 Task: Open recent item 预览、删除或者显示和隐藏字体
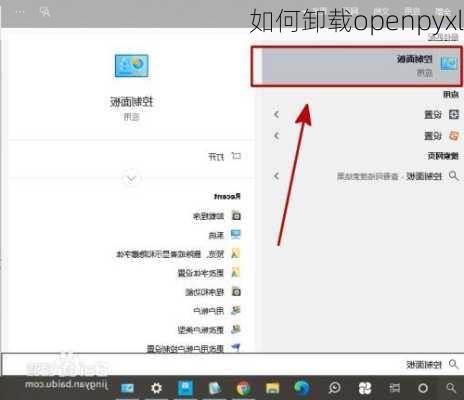point(178,254)
